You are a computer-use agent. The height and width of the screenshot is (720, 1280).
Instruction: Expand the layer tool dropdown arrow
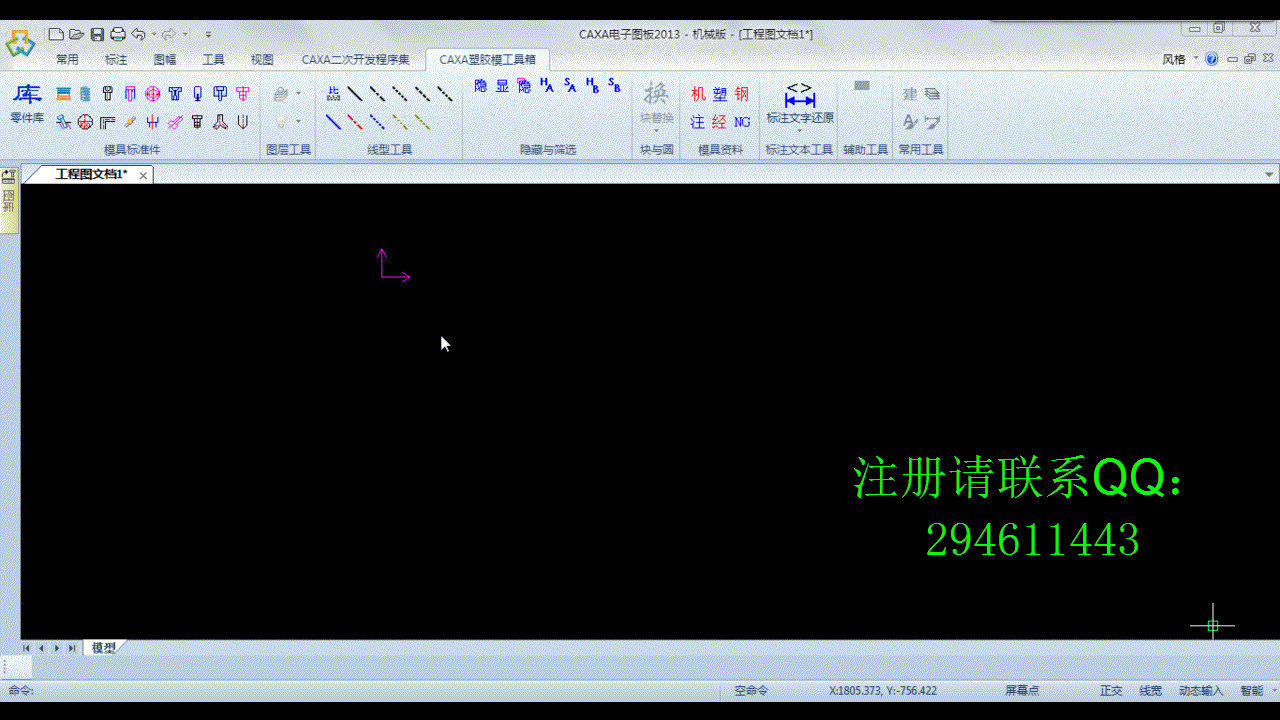tap(299, 94)
